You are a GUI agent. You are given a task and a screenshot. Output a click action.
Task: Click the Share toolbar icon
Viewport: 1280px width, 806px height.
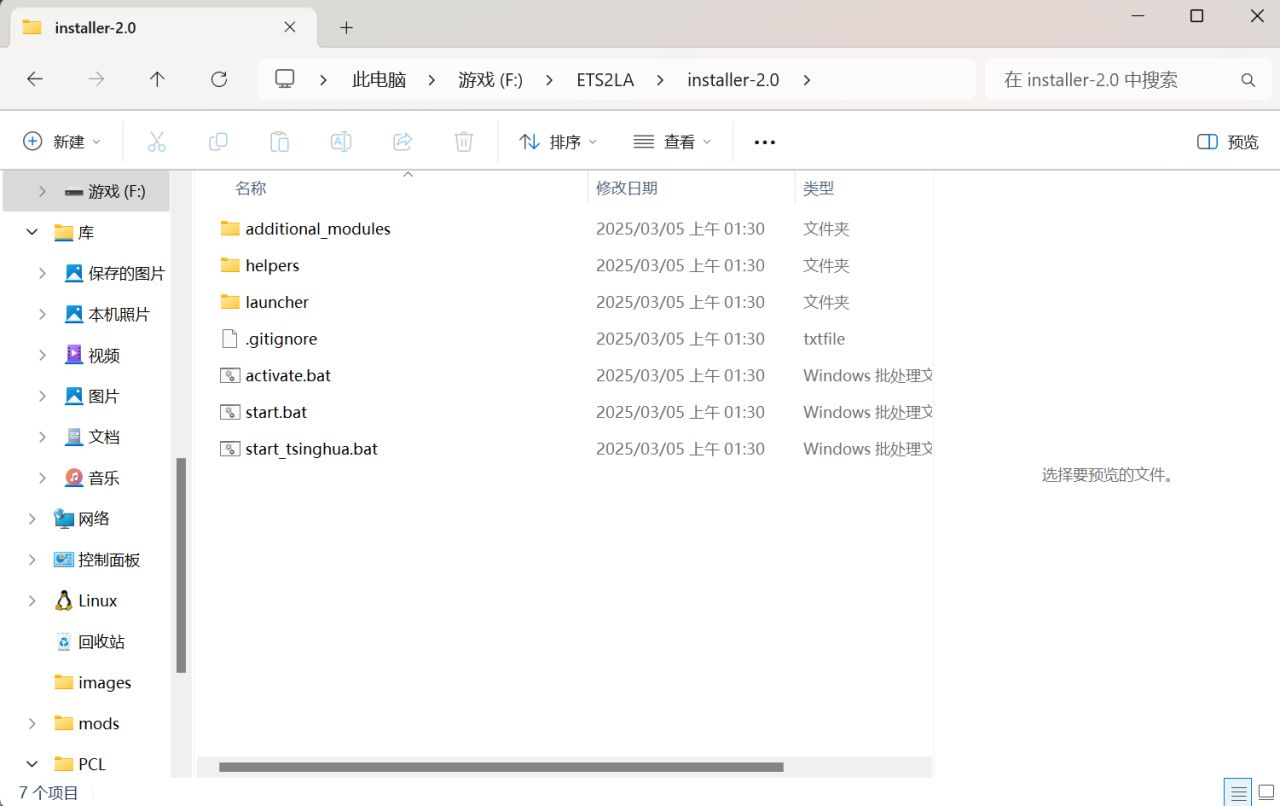coord(402,142)
